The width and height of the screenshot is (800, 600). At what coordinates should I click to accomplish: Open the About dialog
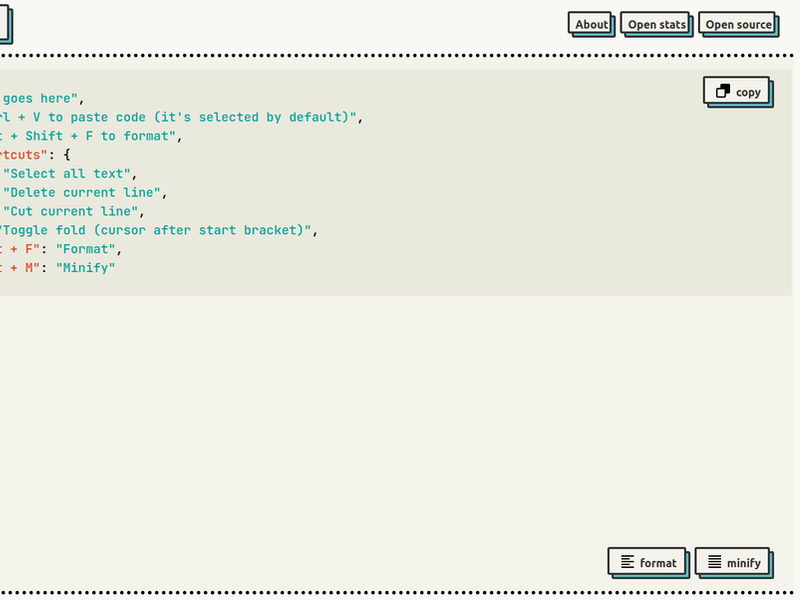[590, 24]
